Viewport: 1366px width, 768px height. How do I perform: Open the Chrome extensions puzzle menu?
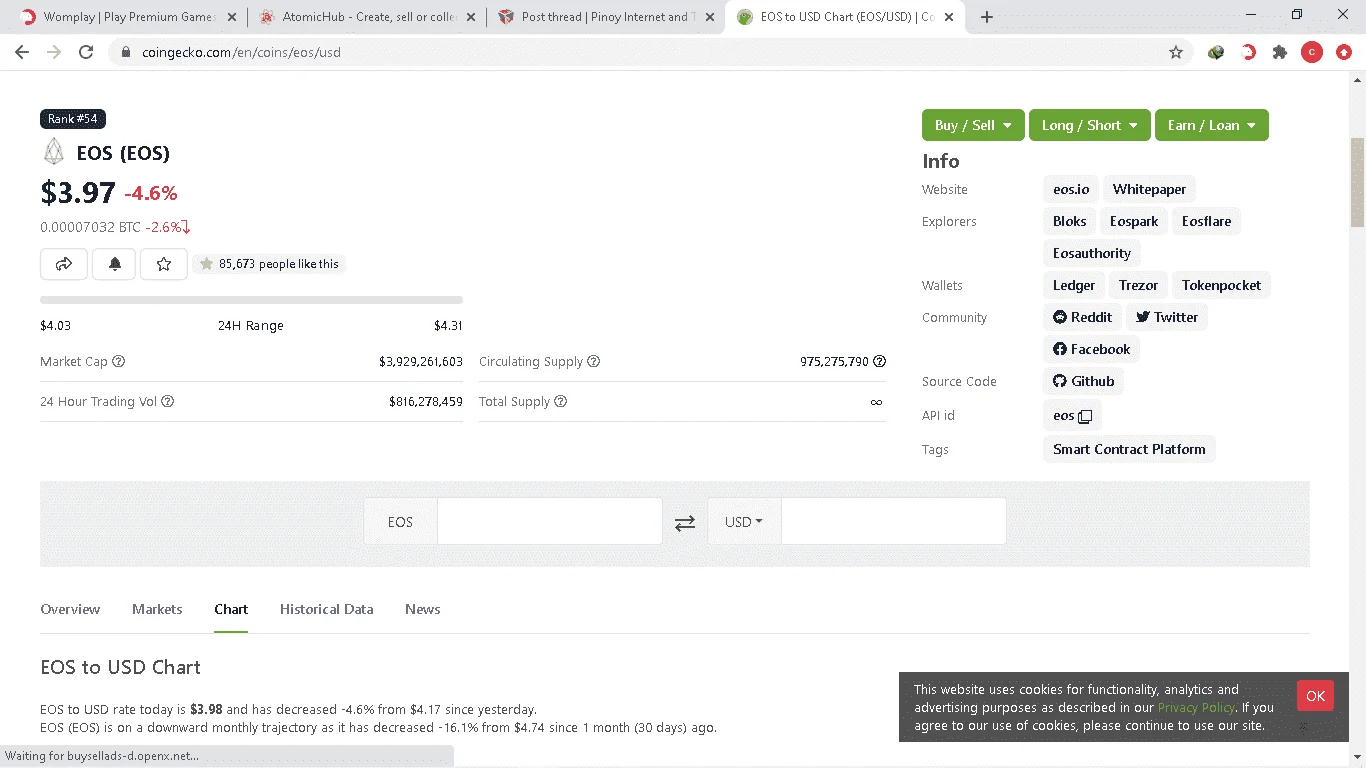[x=1280, y=52]
